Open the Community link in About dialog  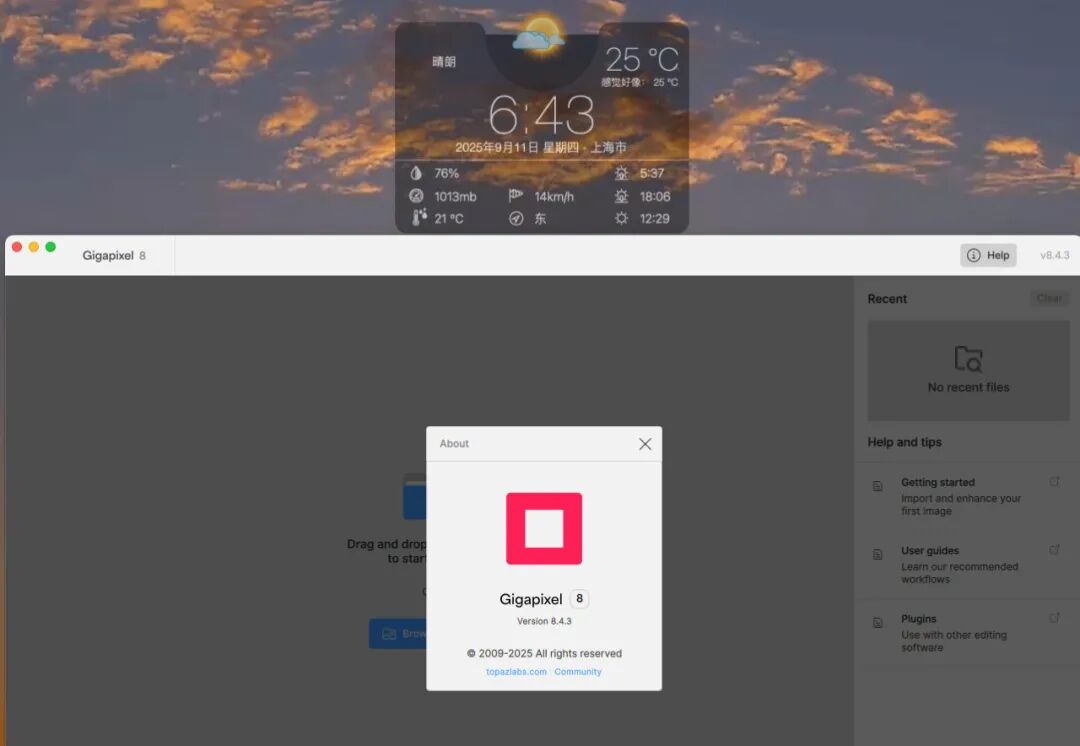coord(578,672)
